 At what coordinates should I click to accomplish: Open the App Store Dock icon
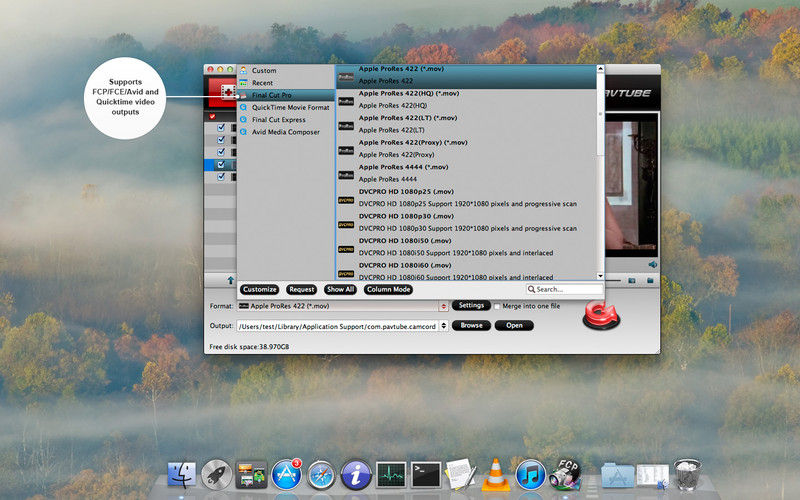click(286, 474)
